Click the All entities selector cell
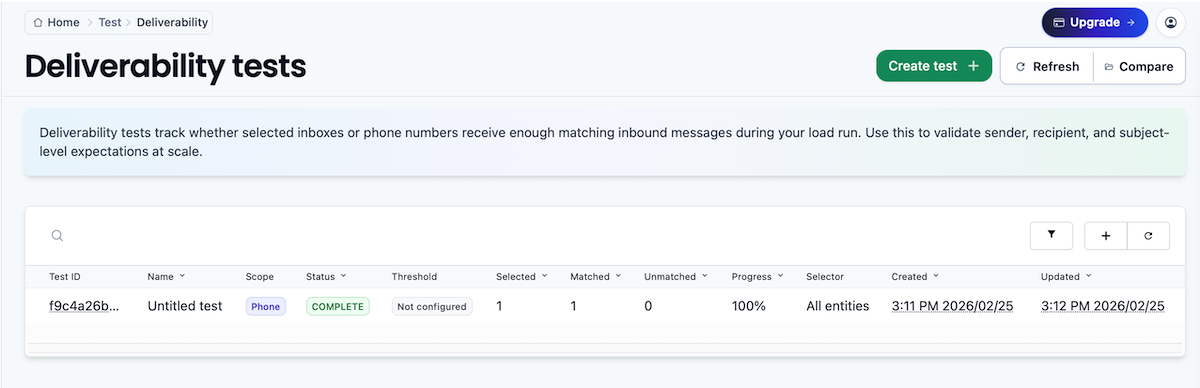The height and width of the screenshot is (388, 1200). pos(838,306)
